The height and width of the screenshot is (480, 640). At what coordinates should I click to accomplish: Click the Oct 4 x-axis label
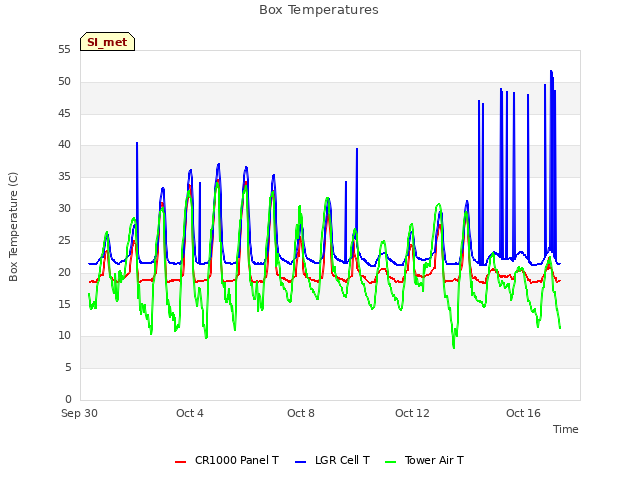click(x=190, y=413)
